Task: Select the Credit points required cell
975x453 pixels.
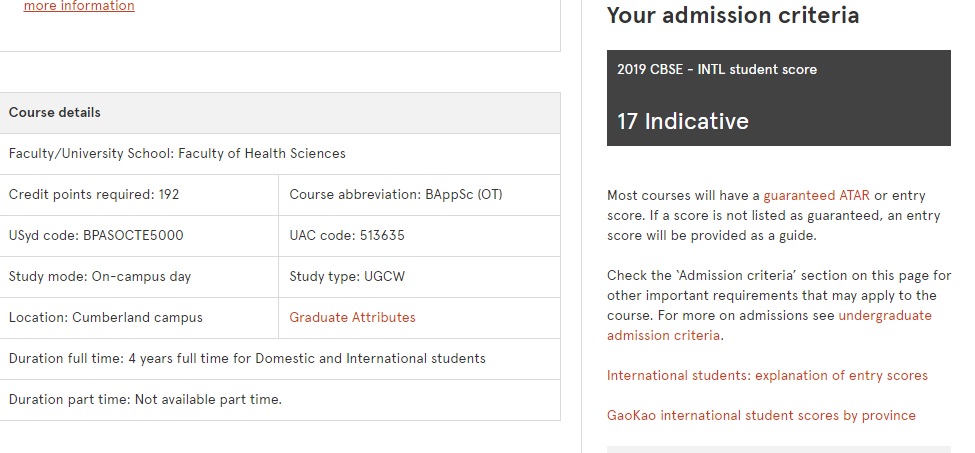Action: (94, 195)
